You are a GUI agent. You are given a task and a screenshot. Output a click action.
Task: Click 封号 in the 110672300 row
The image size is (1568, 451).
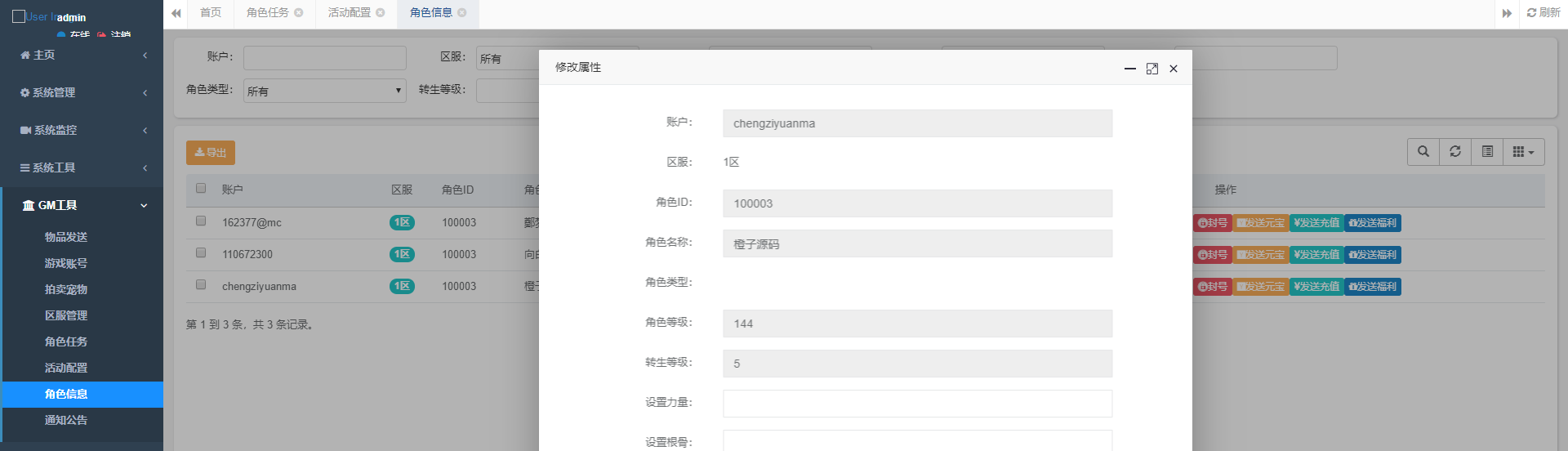click(1213, 255)
